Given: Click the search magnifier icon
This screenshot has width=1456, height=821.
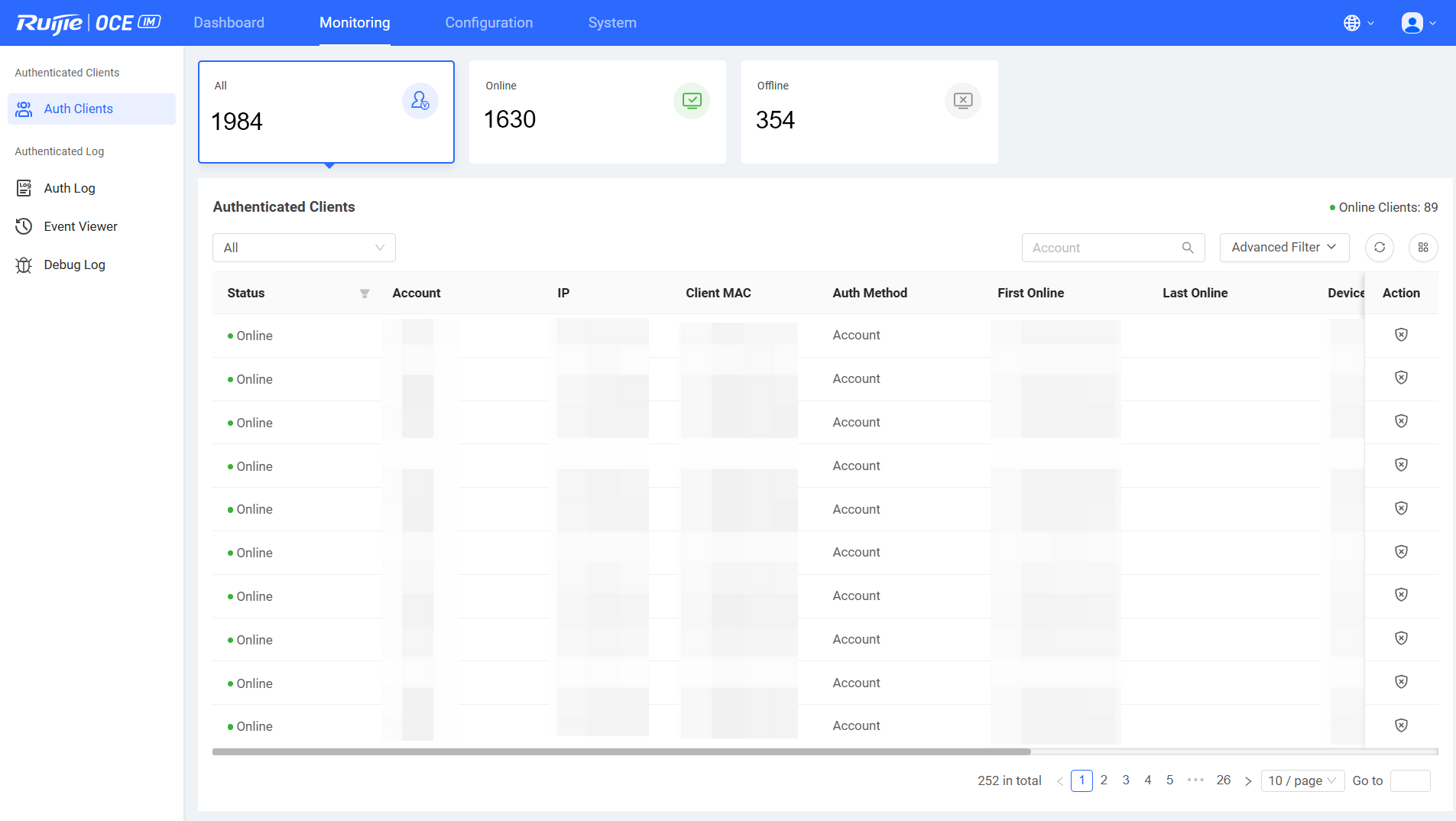Looking at the screenshot, I should 1188,248.
